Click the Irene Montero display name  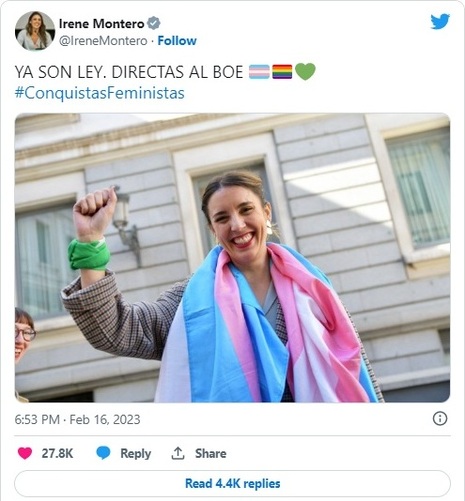click(x=101, y=24)
